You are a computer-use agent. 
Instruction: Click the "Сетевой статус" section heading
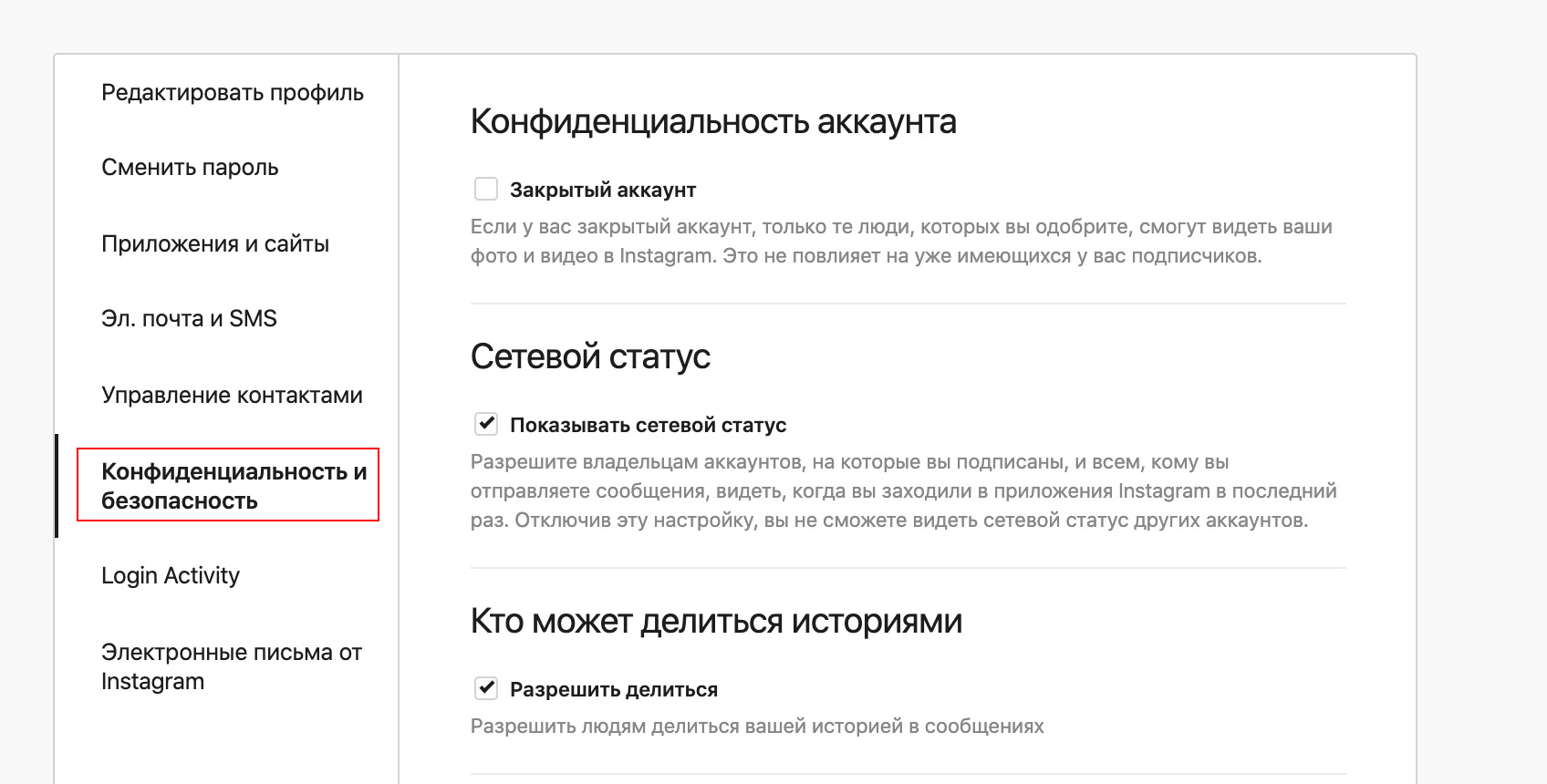(590, 357)
